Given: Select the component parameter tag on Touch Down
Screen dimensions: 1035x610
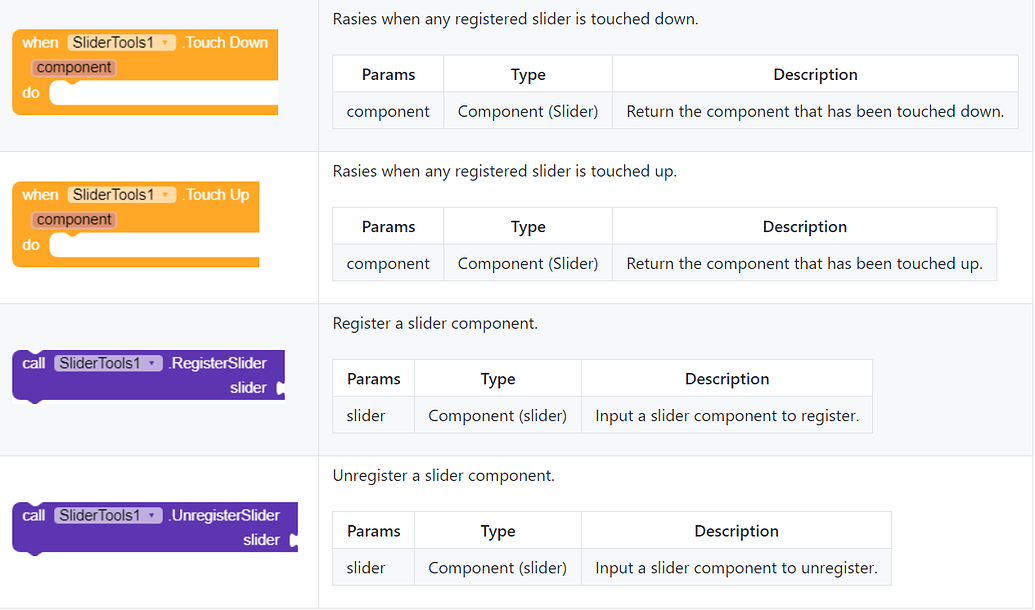Looking at the screenshot, I should (x=75, y=65).
